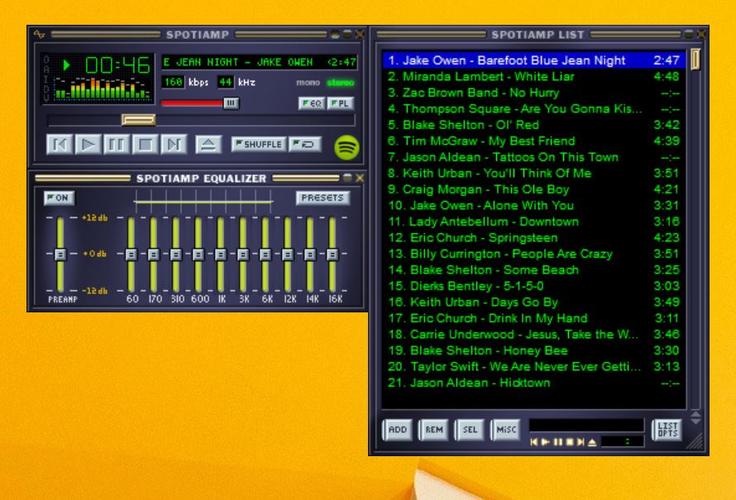Viewport: 736px width, 500px height.
Task: Click the playlist scrollbar thumb
Action: click(x=695, y=60)
